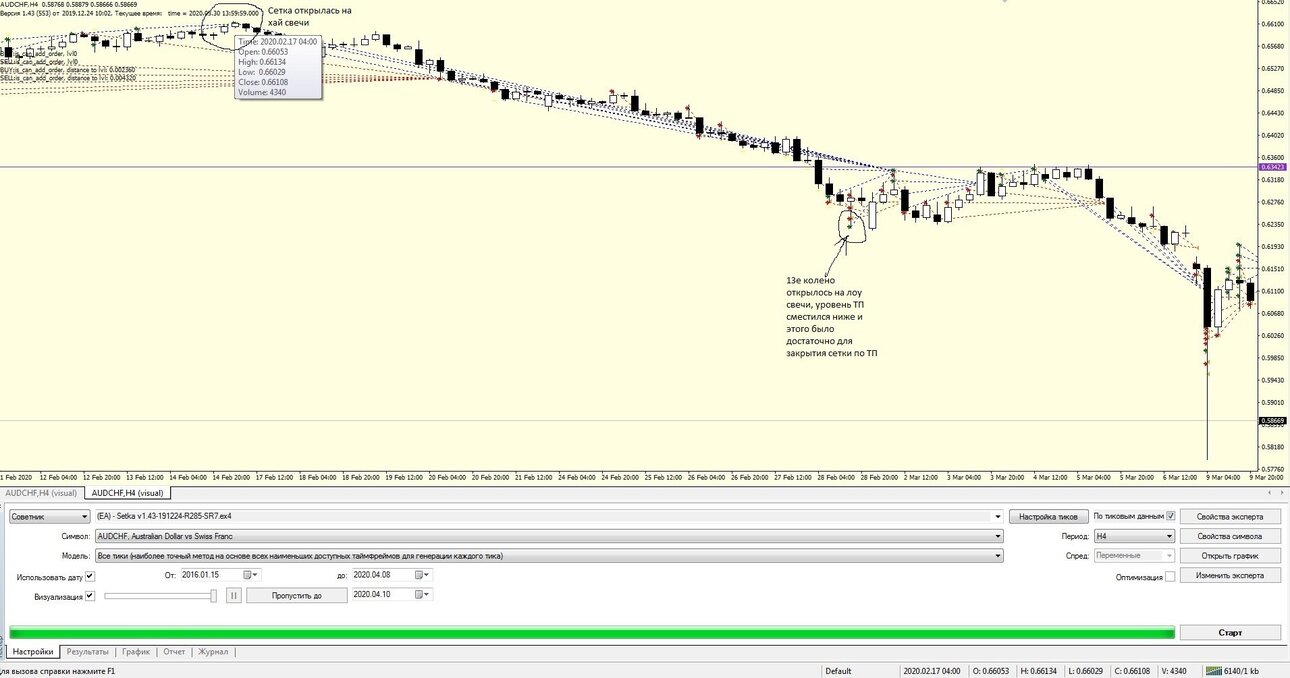Select the inactive AUDCHF,H4 (visual) chart tab

click(42, 493)
